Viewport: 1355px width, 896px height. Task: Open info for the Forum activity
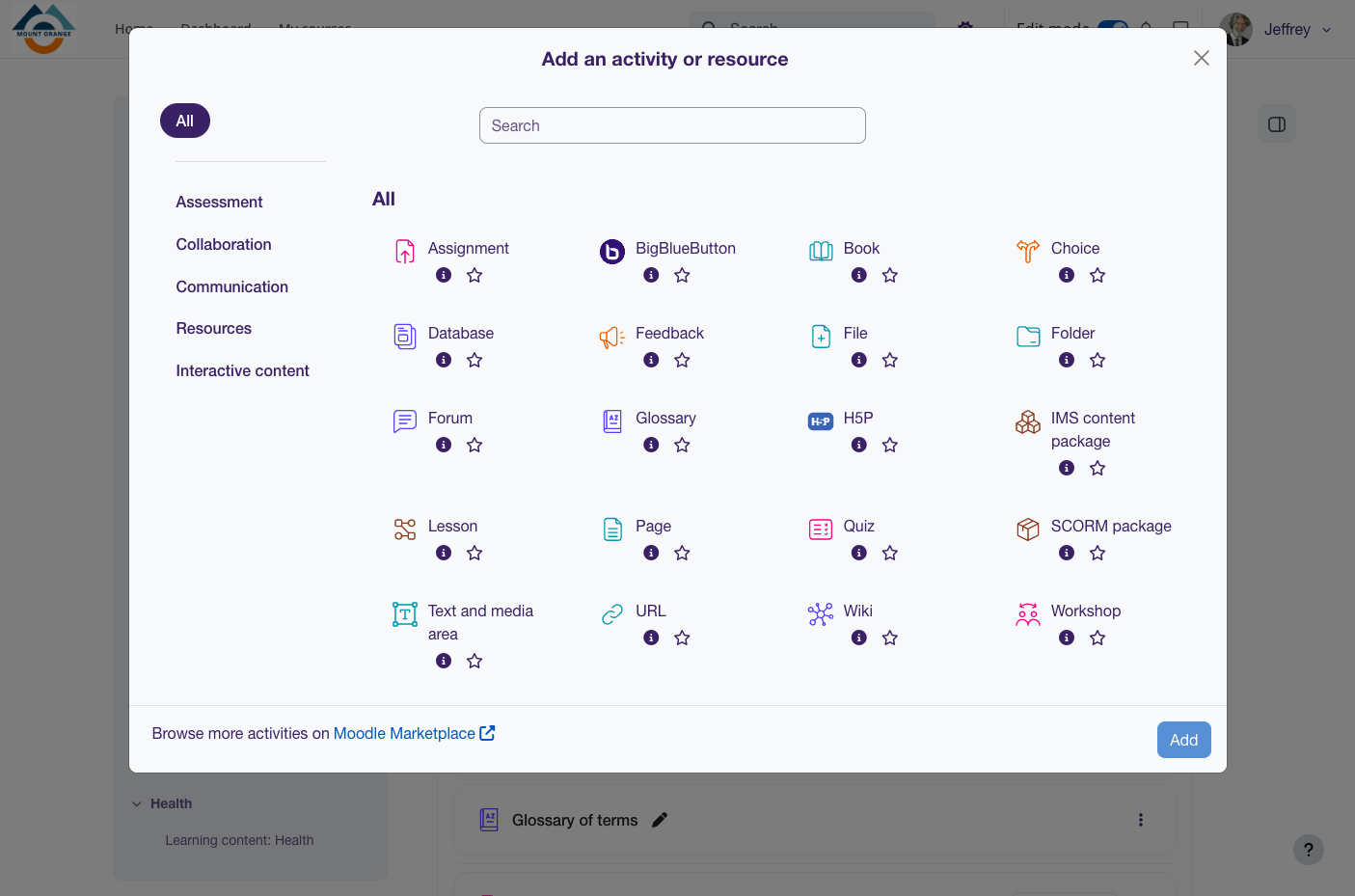(444, 445)
